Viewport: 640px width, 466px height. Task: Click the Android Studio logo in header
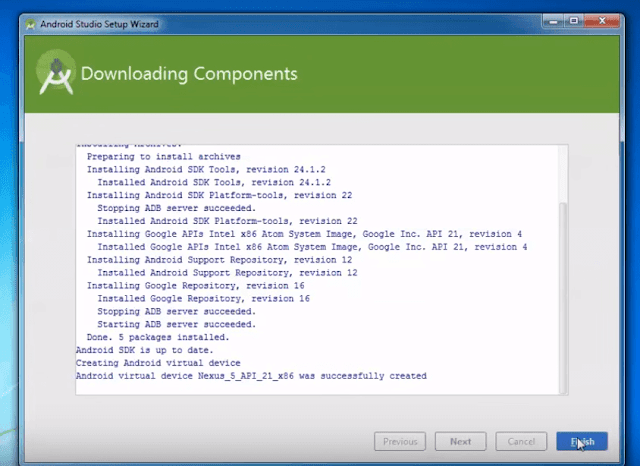pyautogui.click(x=56, y=73)
